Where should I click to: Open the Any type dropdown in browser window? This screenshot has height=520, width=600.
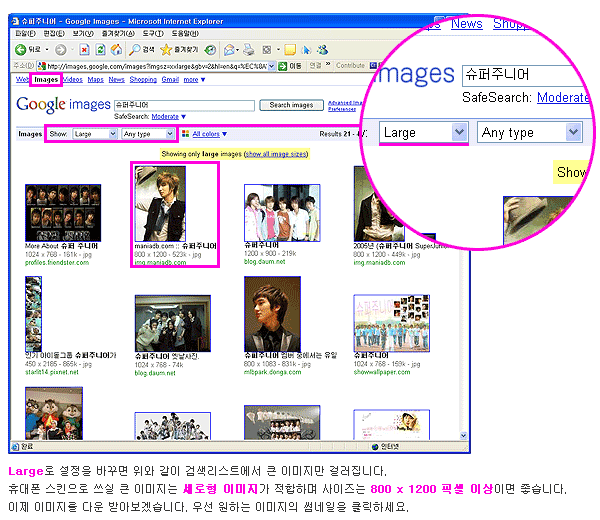click(x=148, y=133)
